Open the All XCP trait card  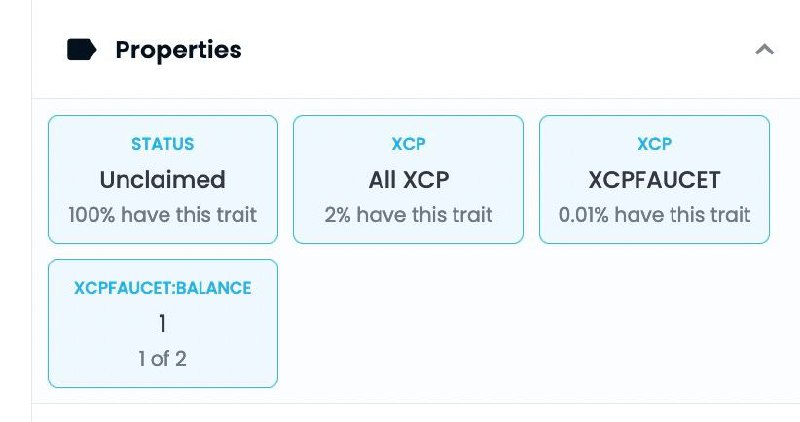point(408,180)
